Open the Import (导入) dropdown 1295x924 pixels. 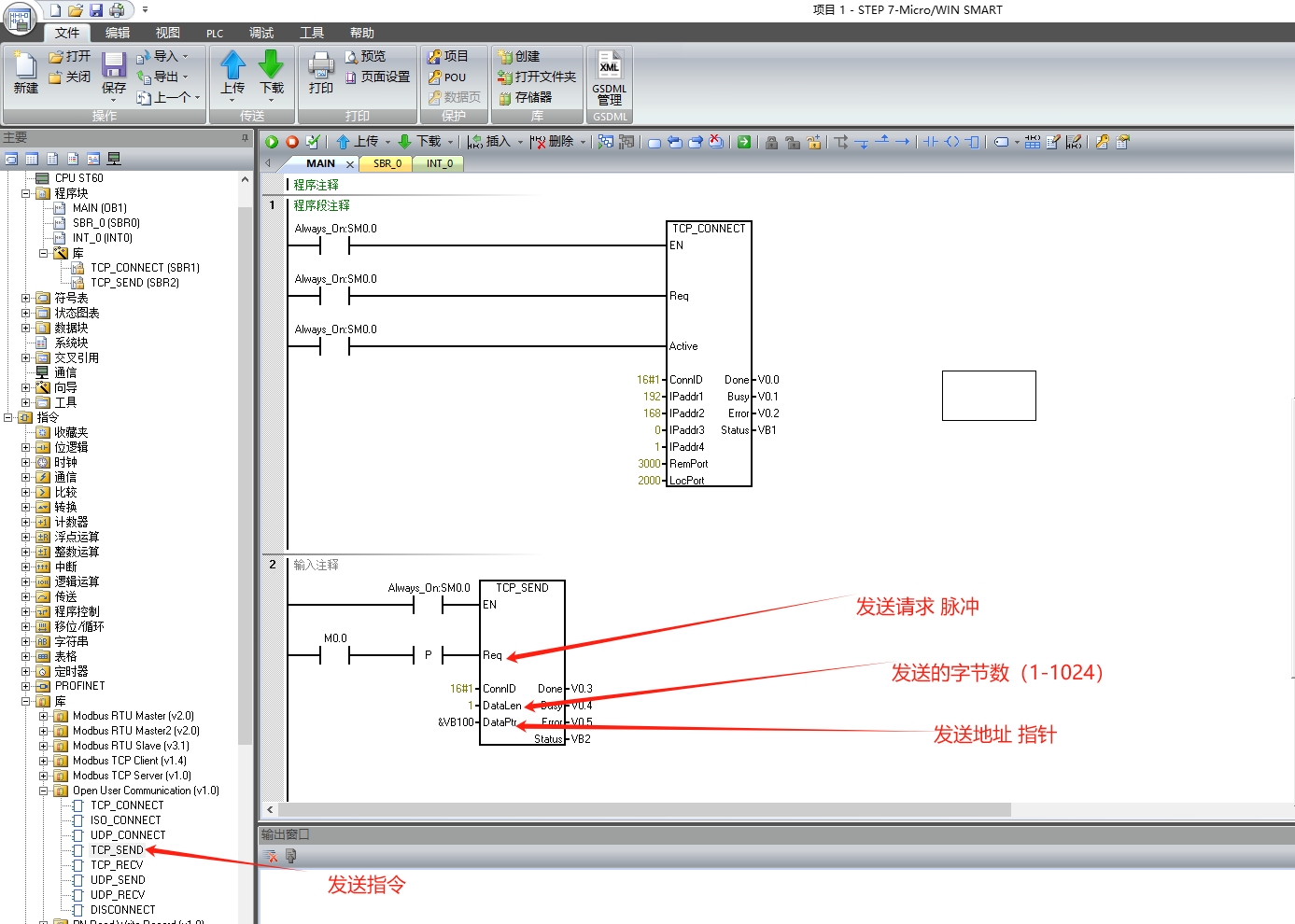[163, 56]
